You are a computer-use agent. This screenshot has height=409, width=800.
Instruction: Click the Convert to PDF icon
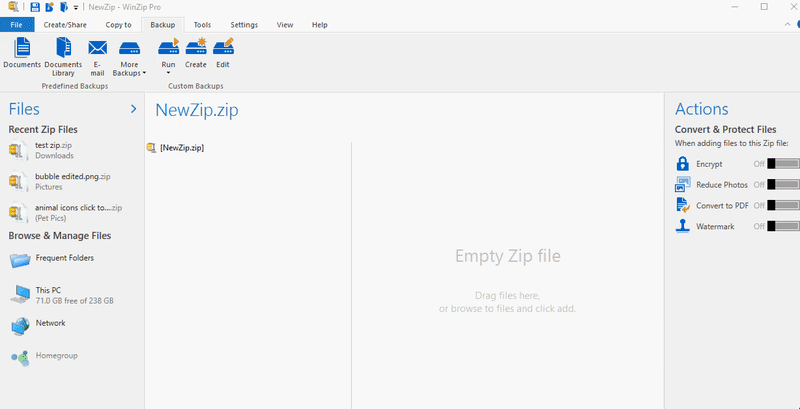point(683,206)
